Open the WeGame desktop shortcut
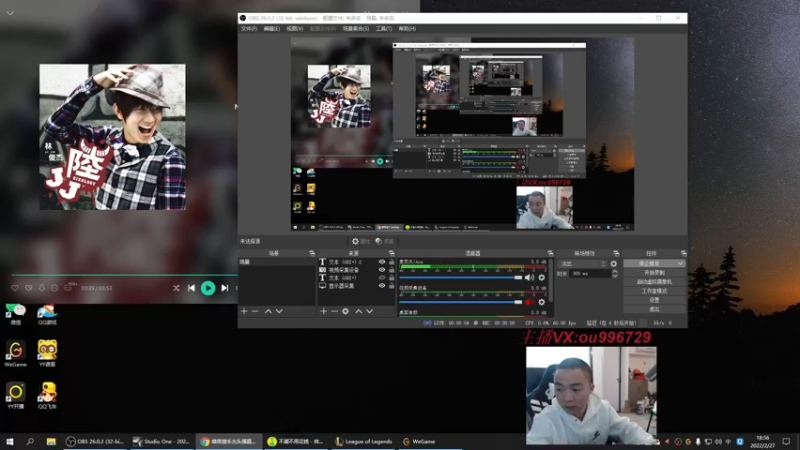Image resolution: width=800 pixels, height=450 pixels. pos(15,351)
